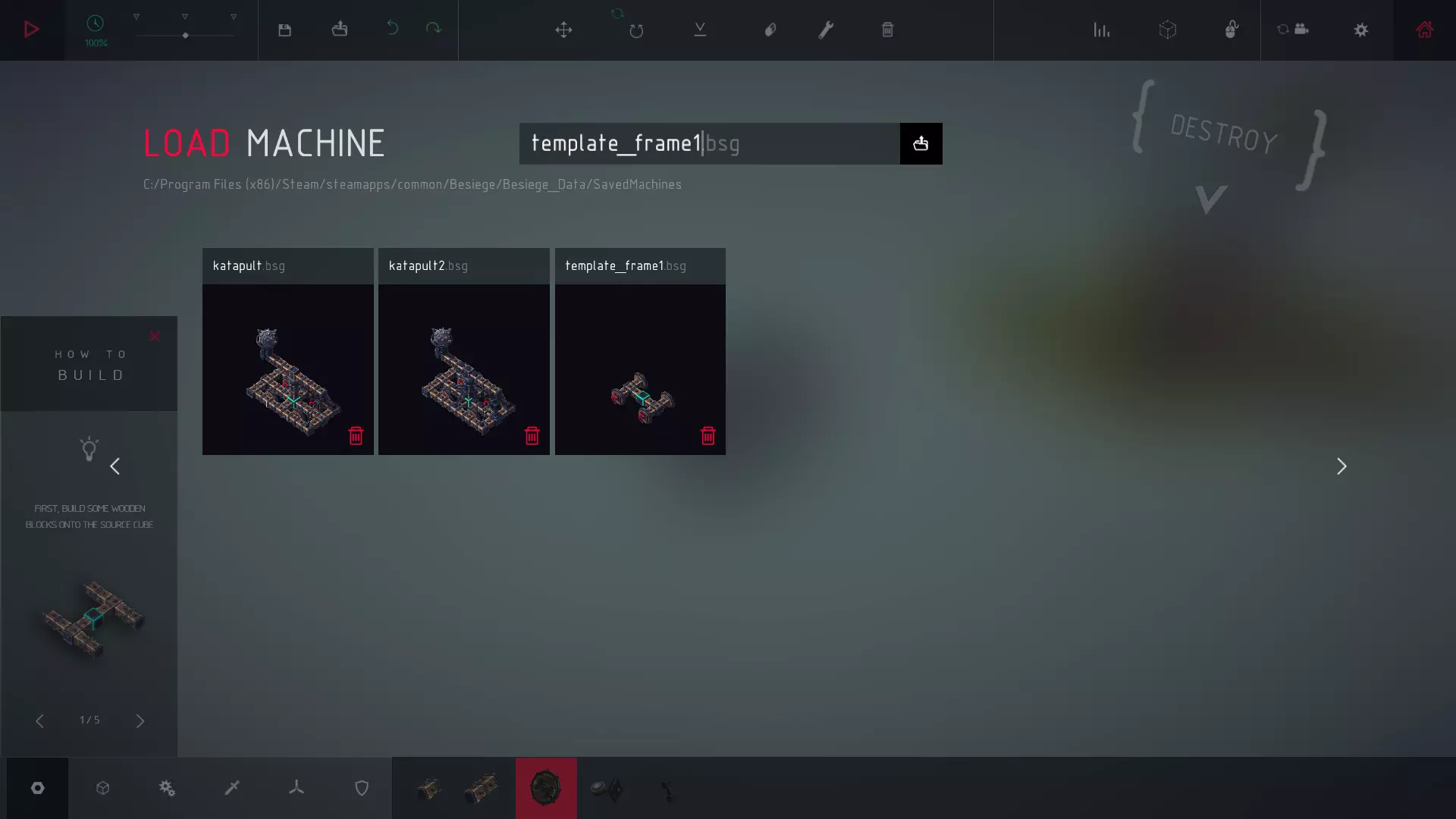The height and width of the screenshot is (819, 1456).
Task: Select the translate move tool
Action: tap(563, 30)
